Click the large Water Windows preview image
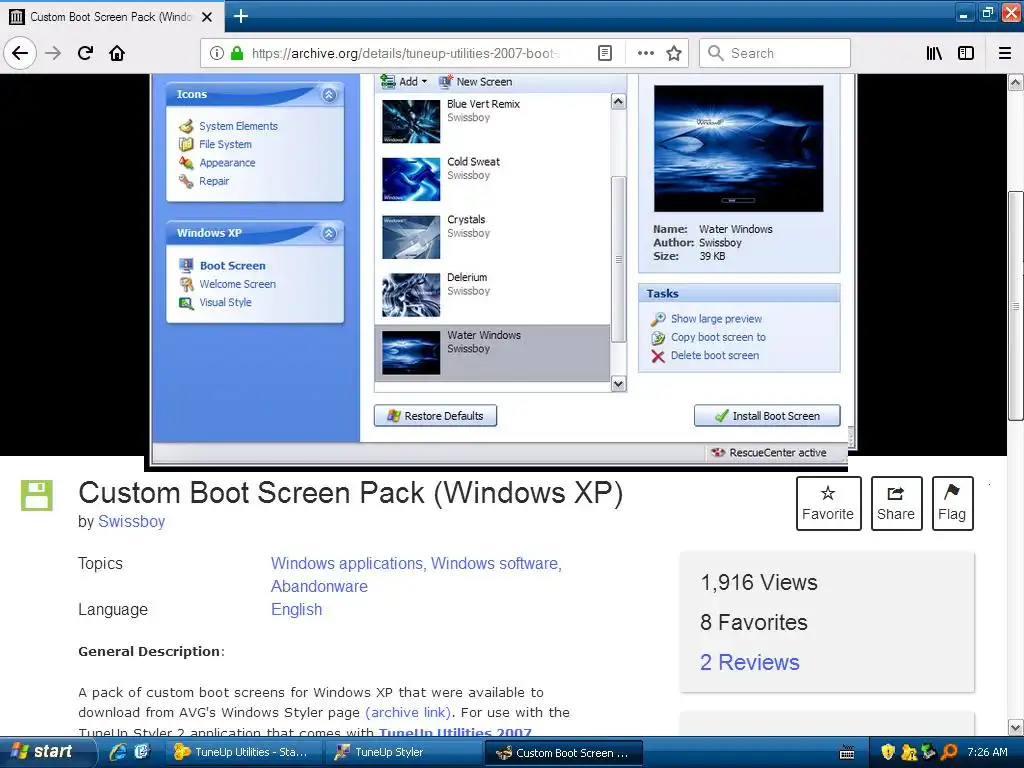 (x=739, y=148)
